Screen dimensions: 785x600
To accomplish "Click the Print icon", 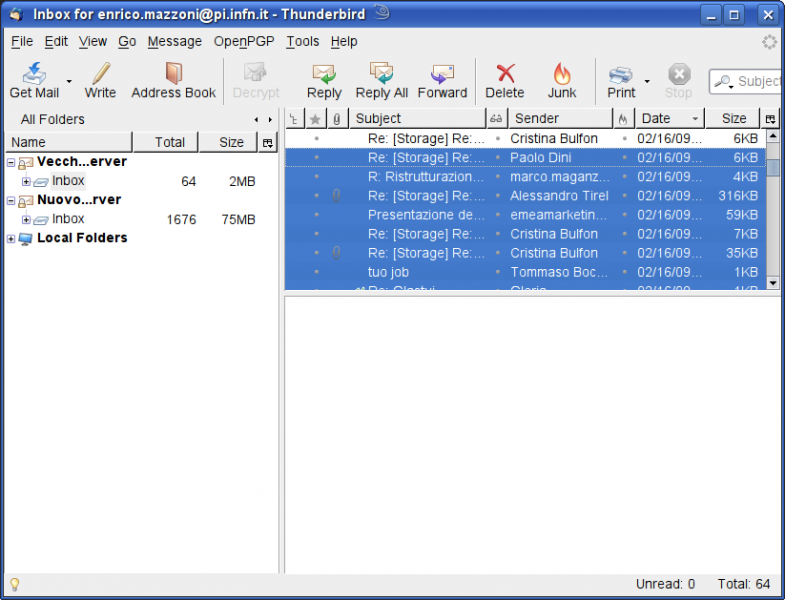I will (x=621, y=74).
